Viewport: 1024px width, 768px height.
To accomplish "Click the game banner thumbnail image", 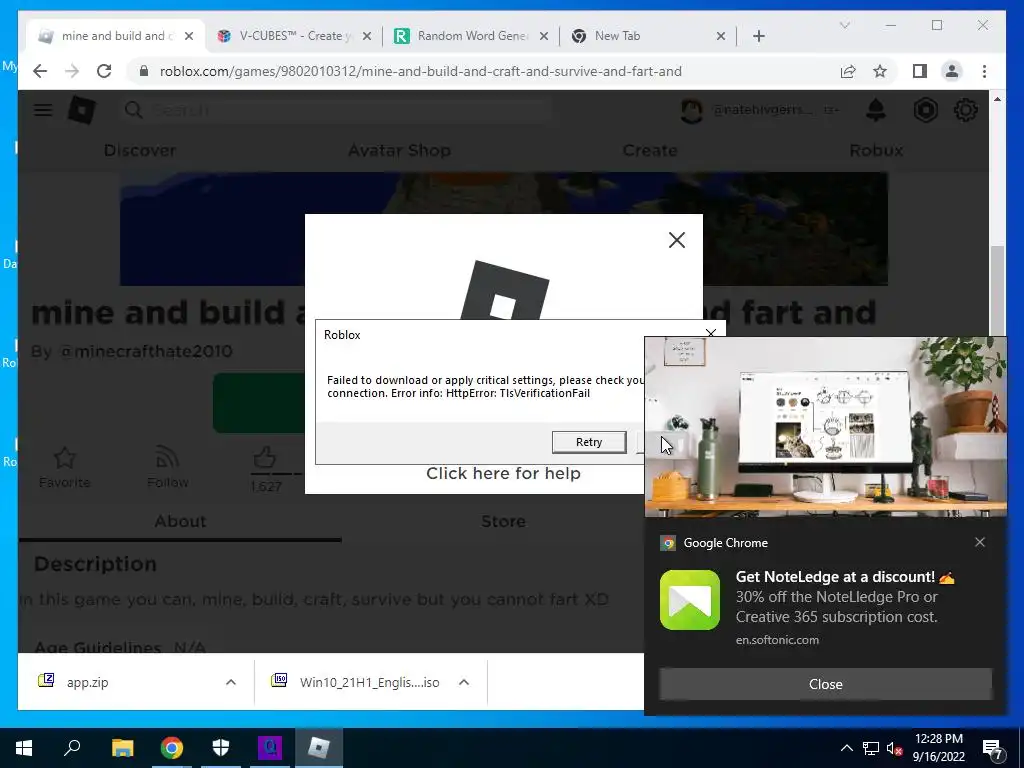I will 504,229.
